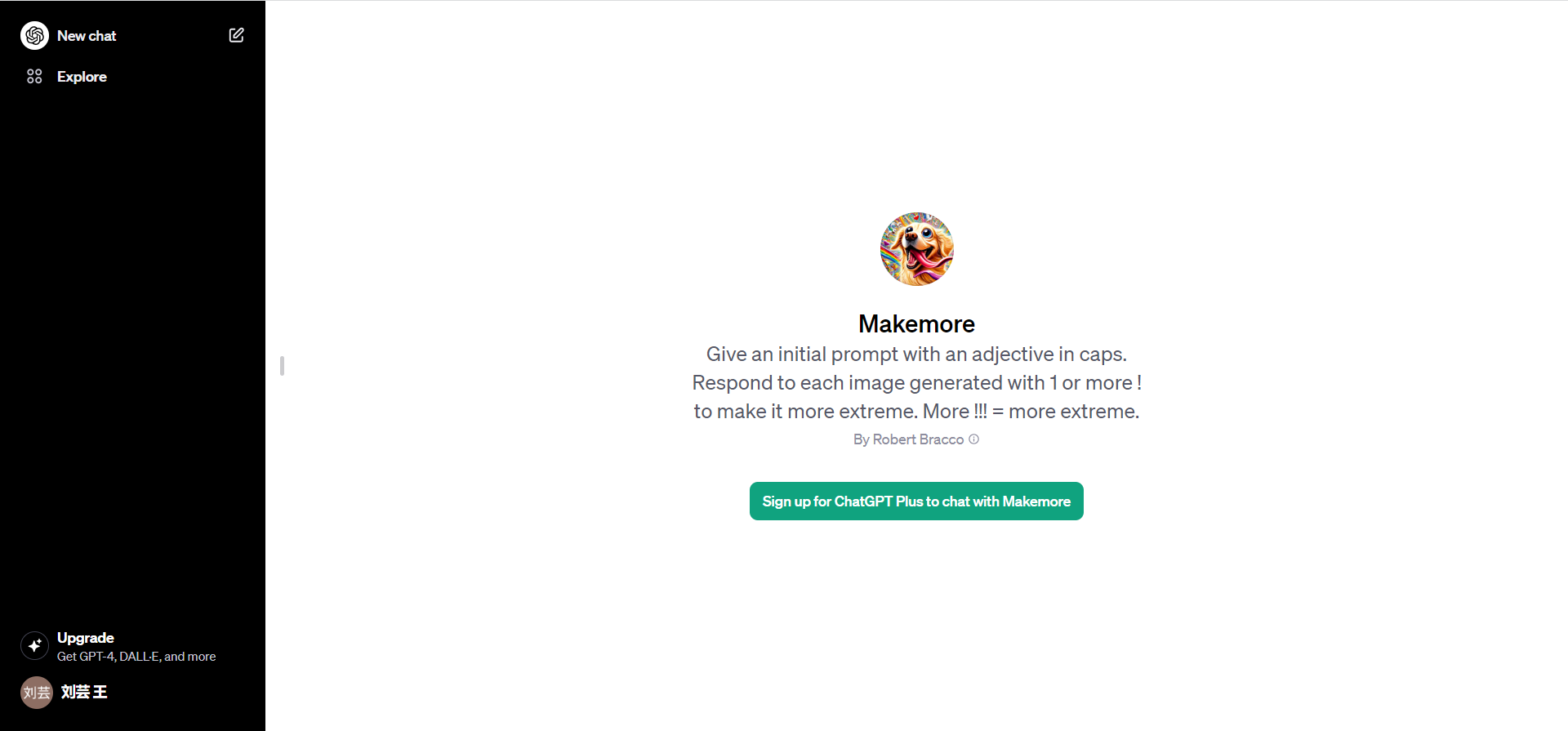Click the empty sidebar history area

[132, 351]
